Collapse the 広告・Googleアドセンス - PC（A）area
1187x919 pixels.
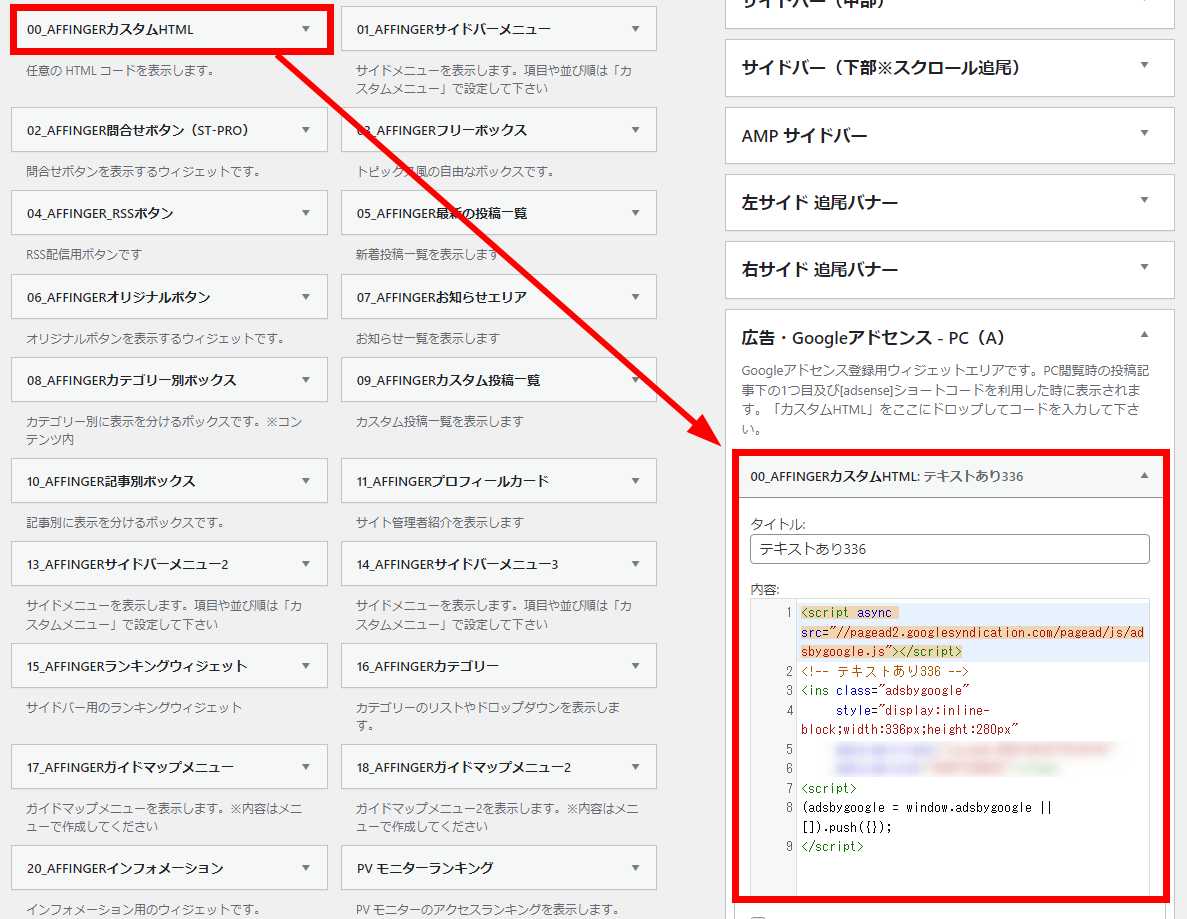point(1145,335)
